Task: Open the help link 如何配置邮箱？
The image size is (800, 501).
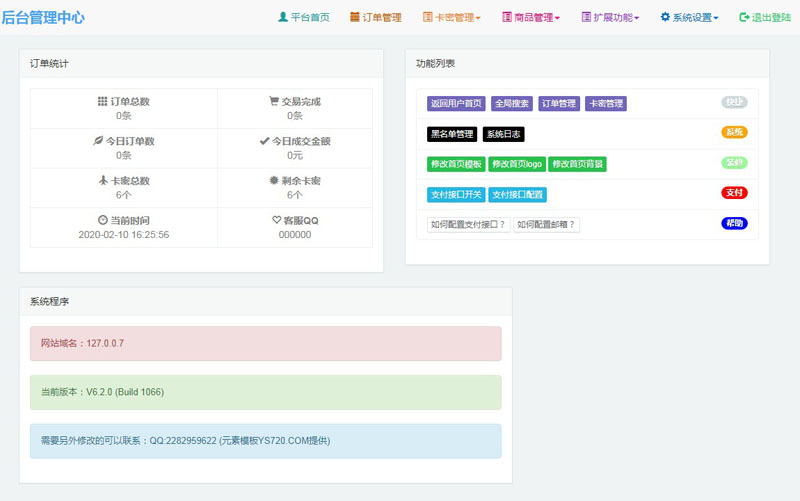Action: click(546, 224)
